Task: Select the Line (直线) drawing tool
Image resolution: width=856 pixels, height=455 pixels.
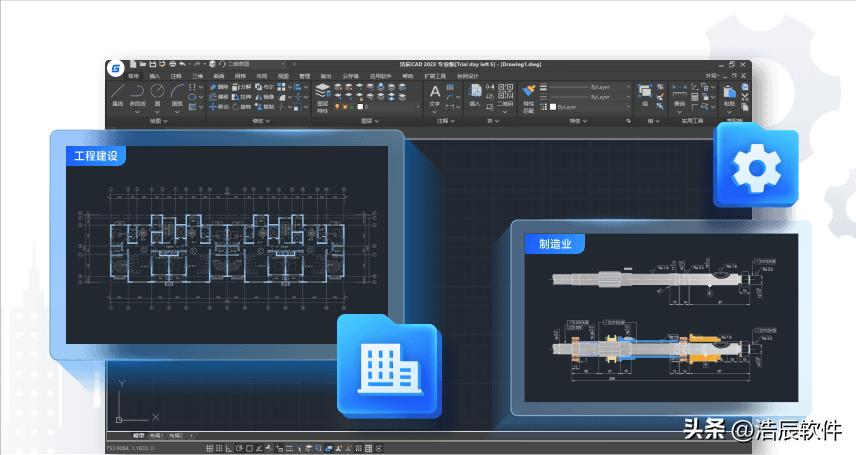Action: [x=118, y=93]
